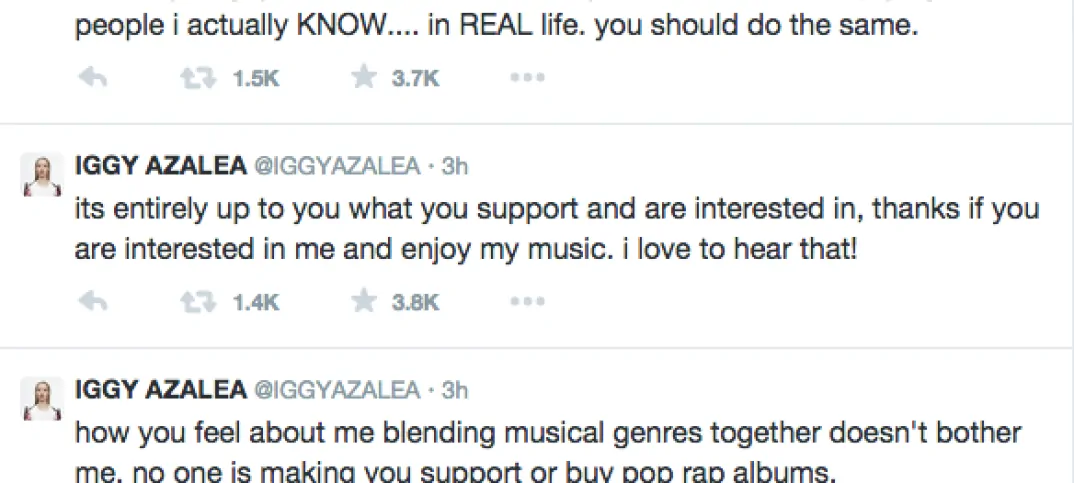Open more options on the 3.7K-favorites tweet
The image size is (1074, 483).
(526, 79)
